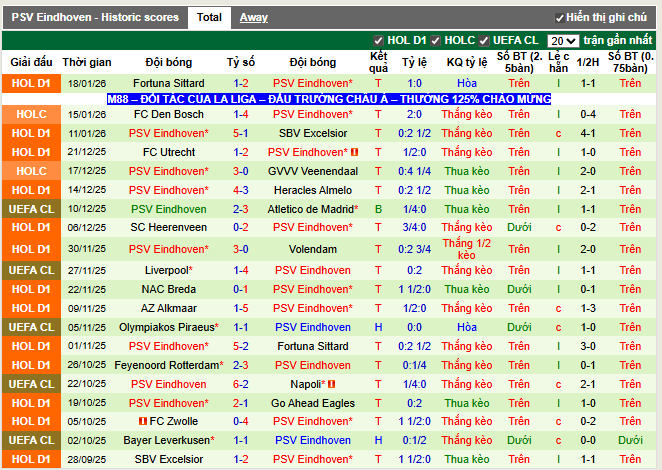This screenshot has width=662, height=470.
Task: Click the H result in Olympiakos Piraeus row
Action: (378, 327)
